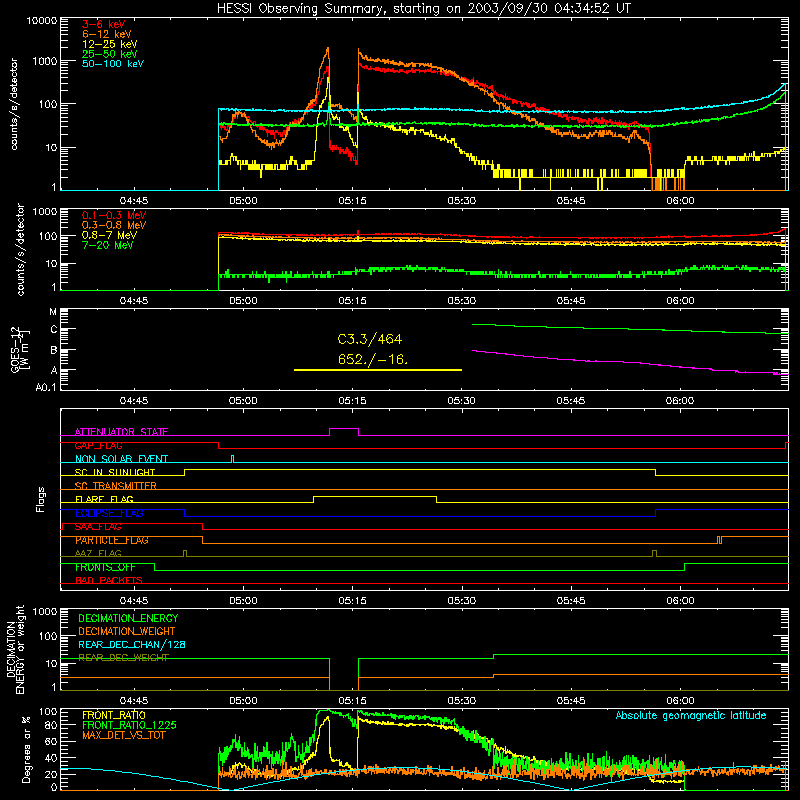Viewport: 800px width, 800px height.
Task: Select the BAD_PACKETS flag label
Action: pyautogui.click(x=109, y=580)
